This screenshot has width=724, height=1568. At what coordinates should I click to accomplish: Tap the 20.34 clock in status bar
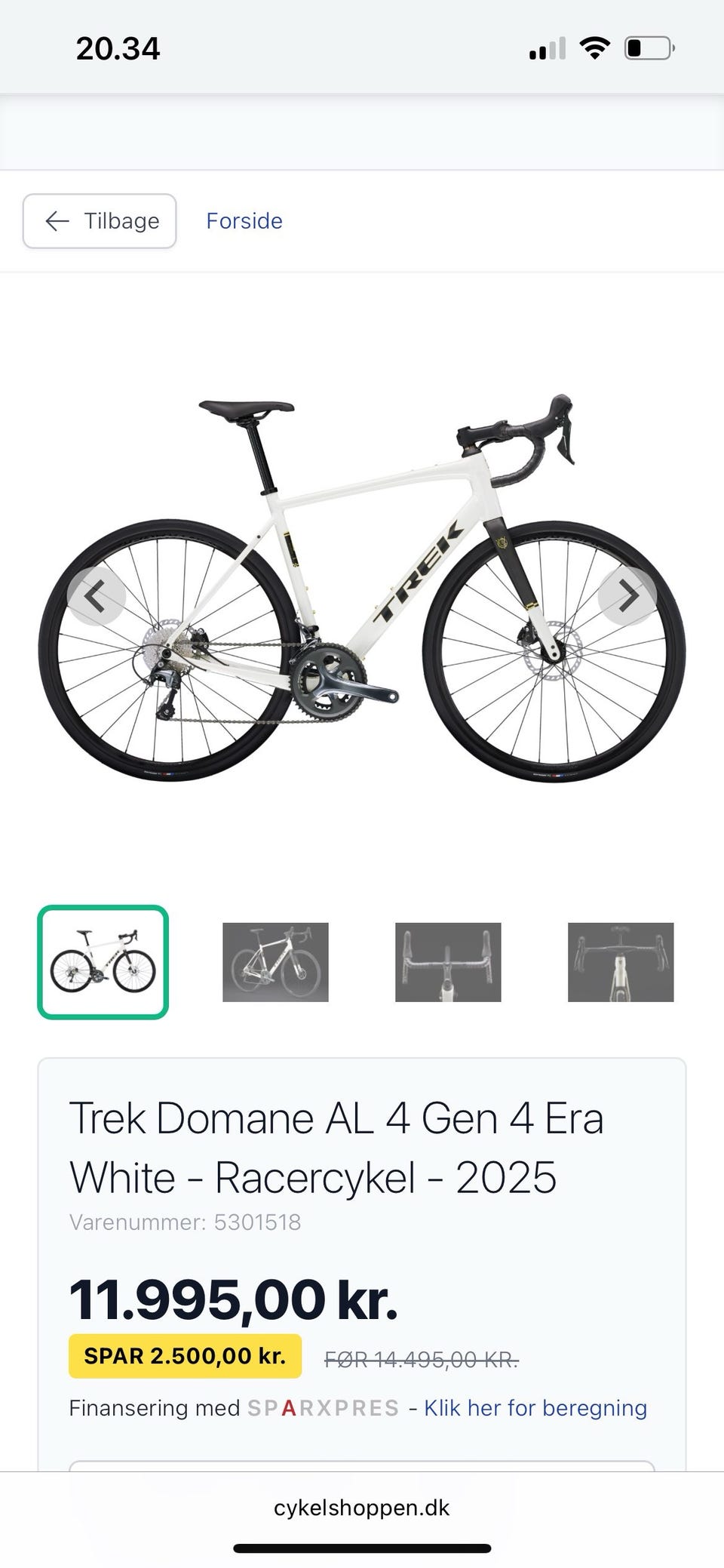click(118, 49)
